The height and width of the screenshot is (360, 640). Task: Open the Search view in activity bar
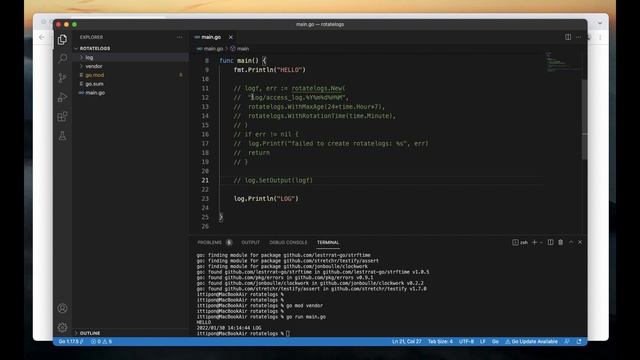pos(62,58)
